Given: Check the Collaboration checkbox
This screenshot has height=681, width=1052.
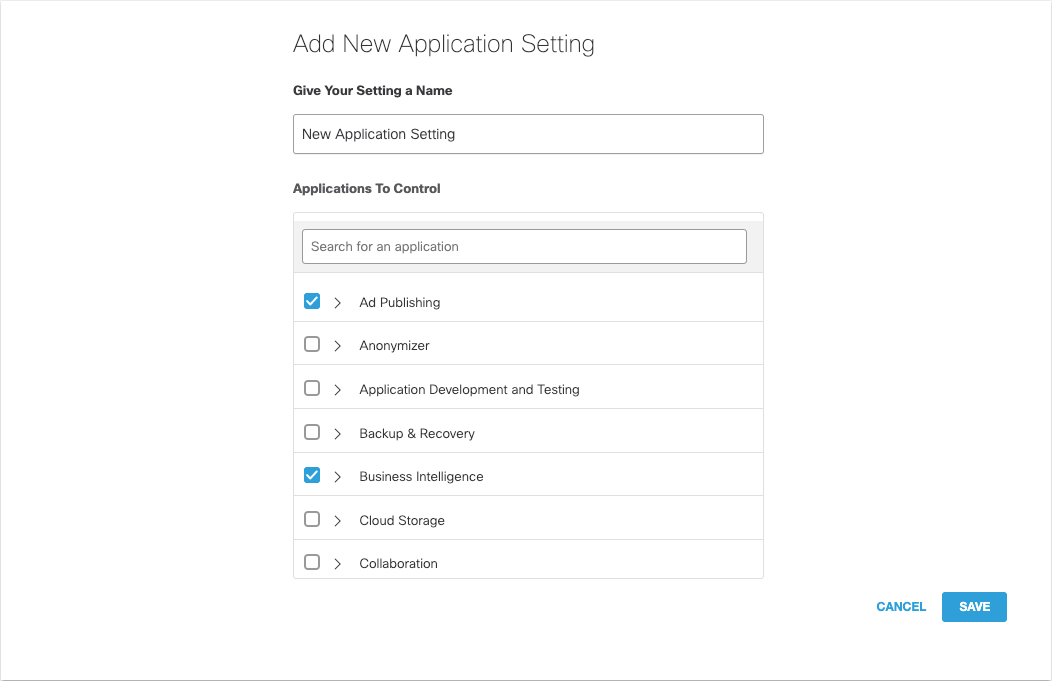Looking at the screenshot, I should 312,562.
